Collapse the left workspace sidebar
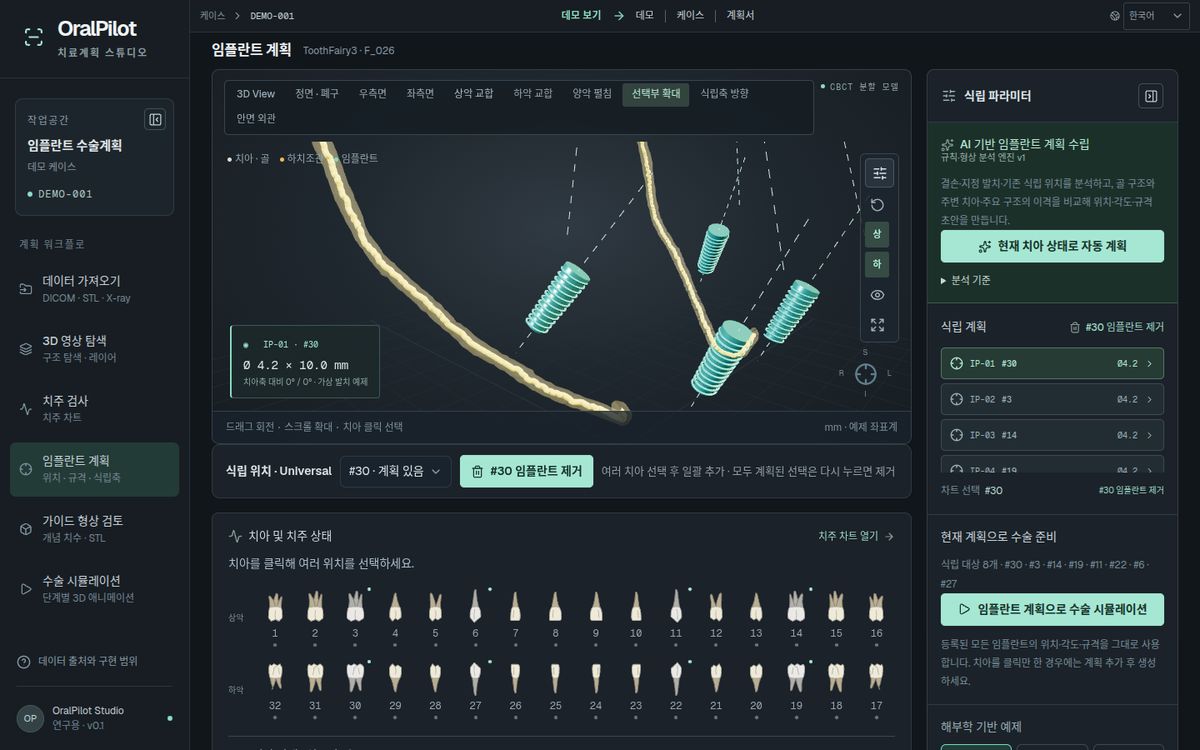The width and height of the screenshot is (1200, 750). pos(155,119)
